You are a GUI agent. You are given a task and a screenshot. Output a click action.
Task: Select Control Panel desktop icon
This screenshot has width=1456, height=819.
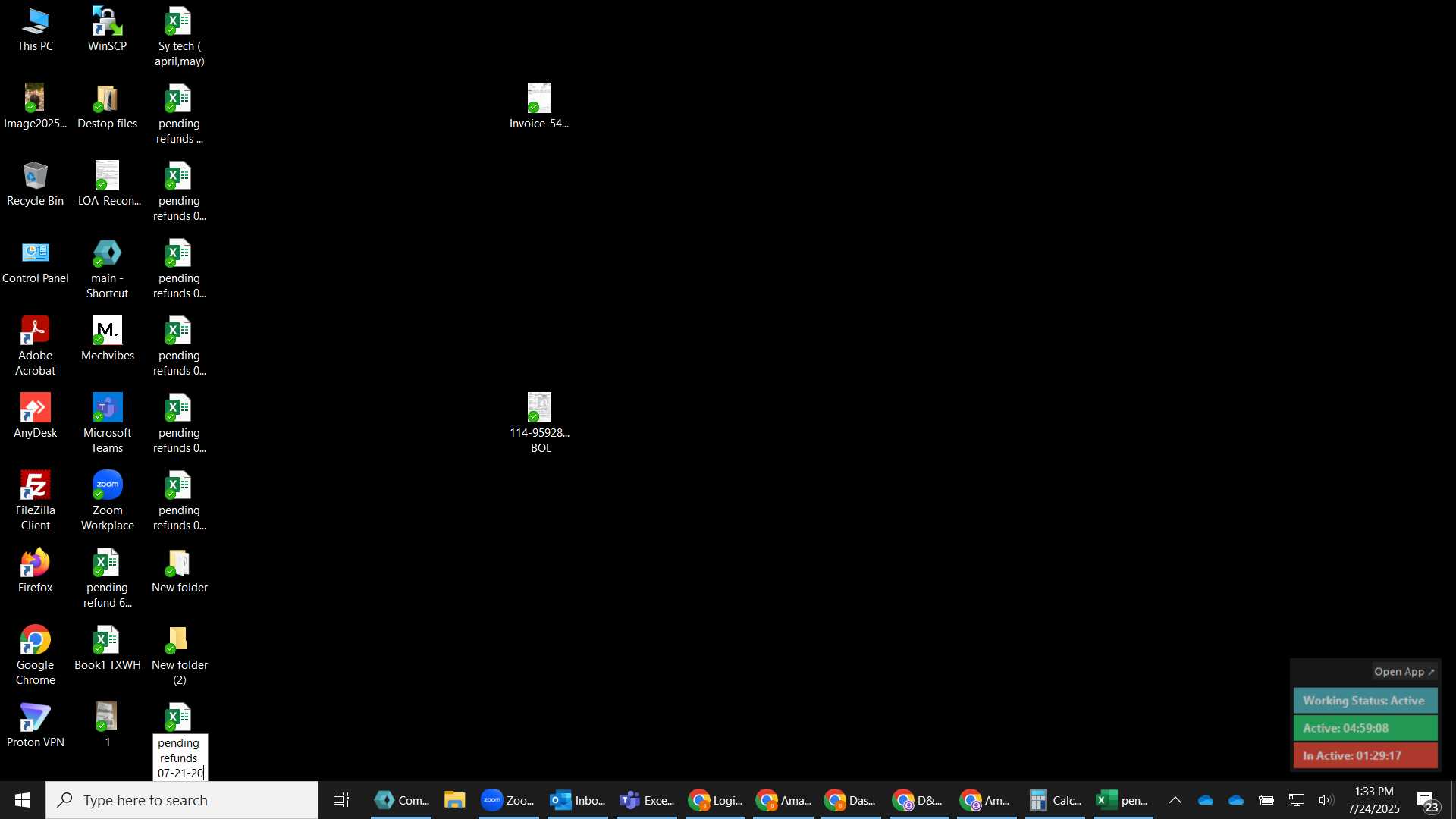(35, 262)
